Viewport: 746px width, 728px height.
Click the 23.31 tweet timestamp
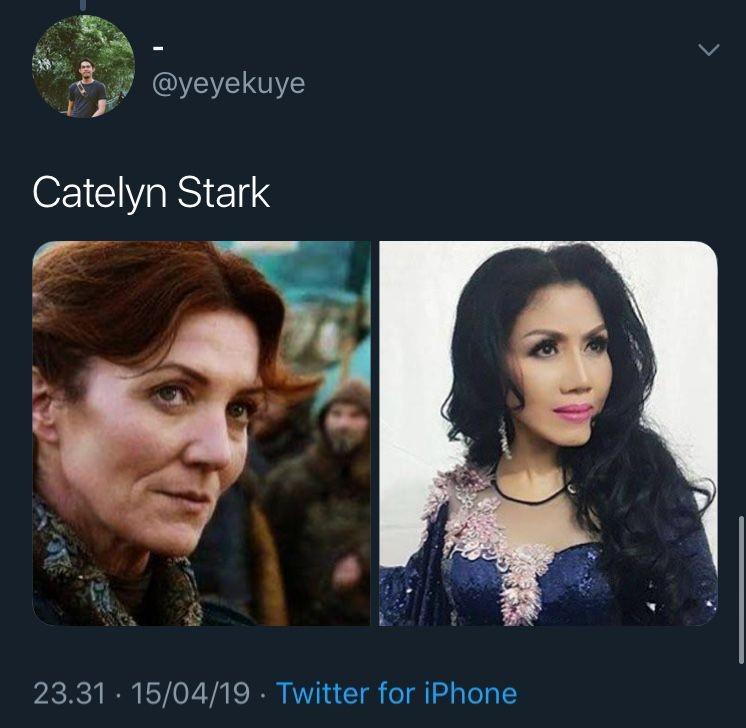click(x=69, y=693)
